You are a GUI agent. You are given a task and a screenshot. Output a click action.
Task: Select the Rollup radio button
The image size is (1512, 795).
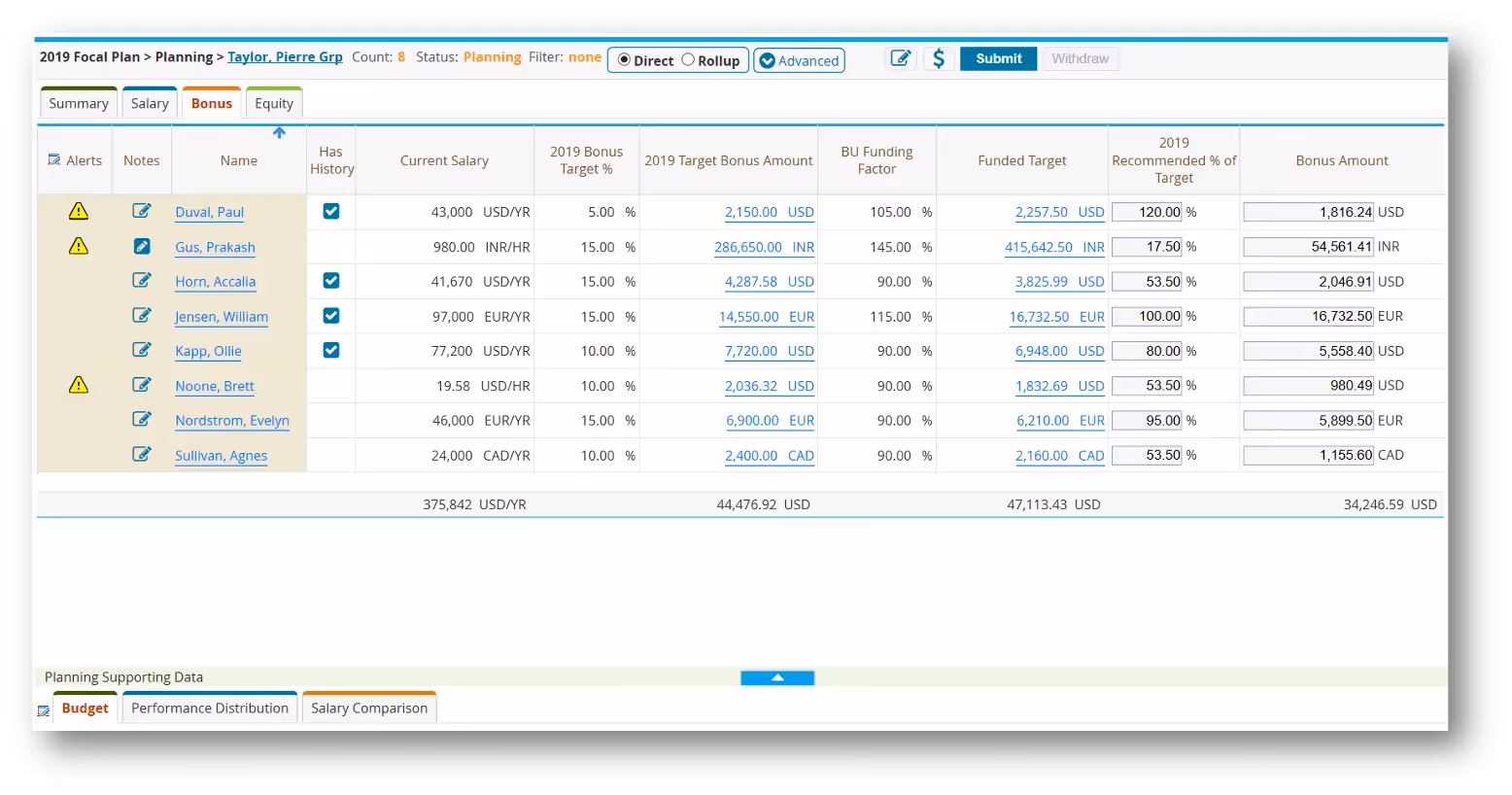689,60
